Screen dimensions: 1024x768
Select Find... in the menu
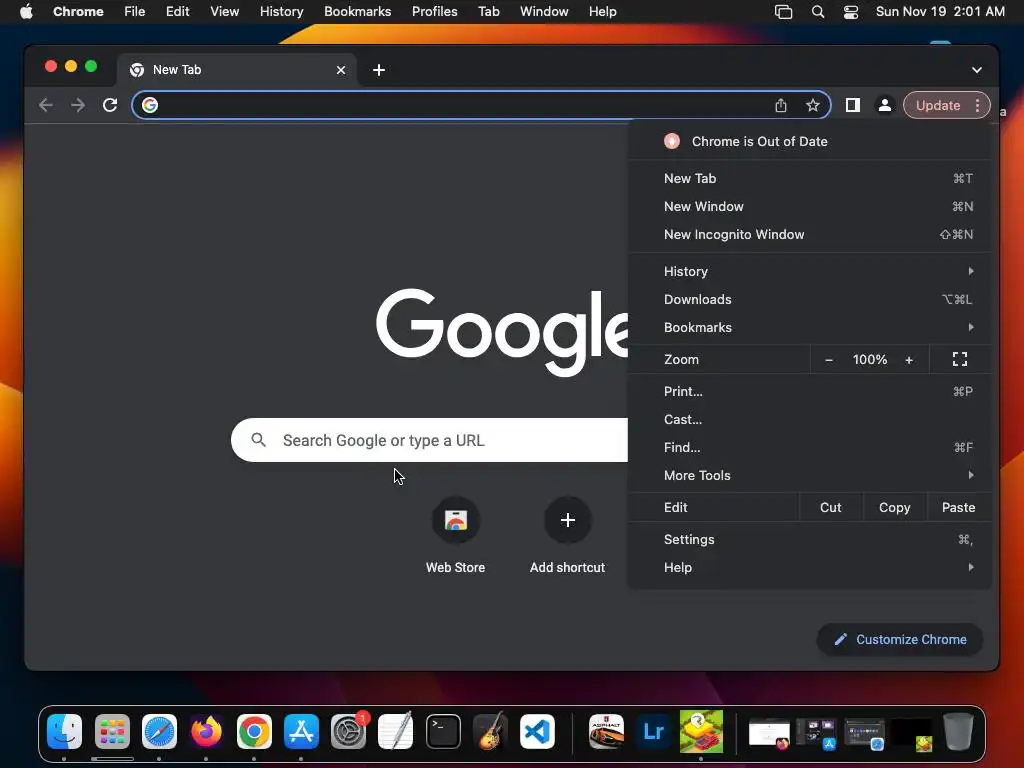(x=810, y=447)
